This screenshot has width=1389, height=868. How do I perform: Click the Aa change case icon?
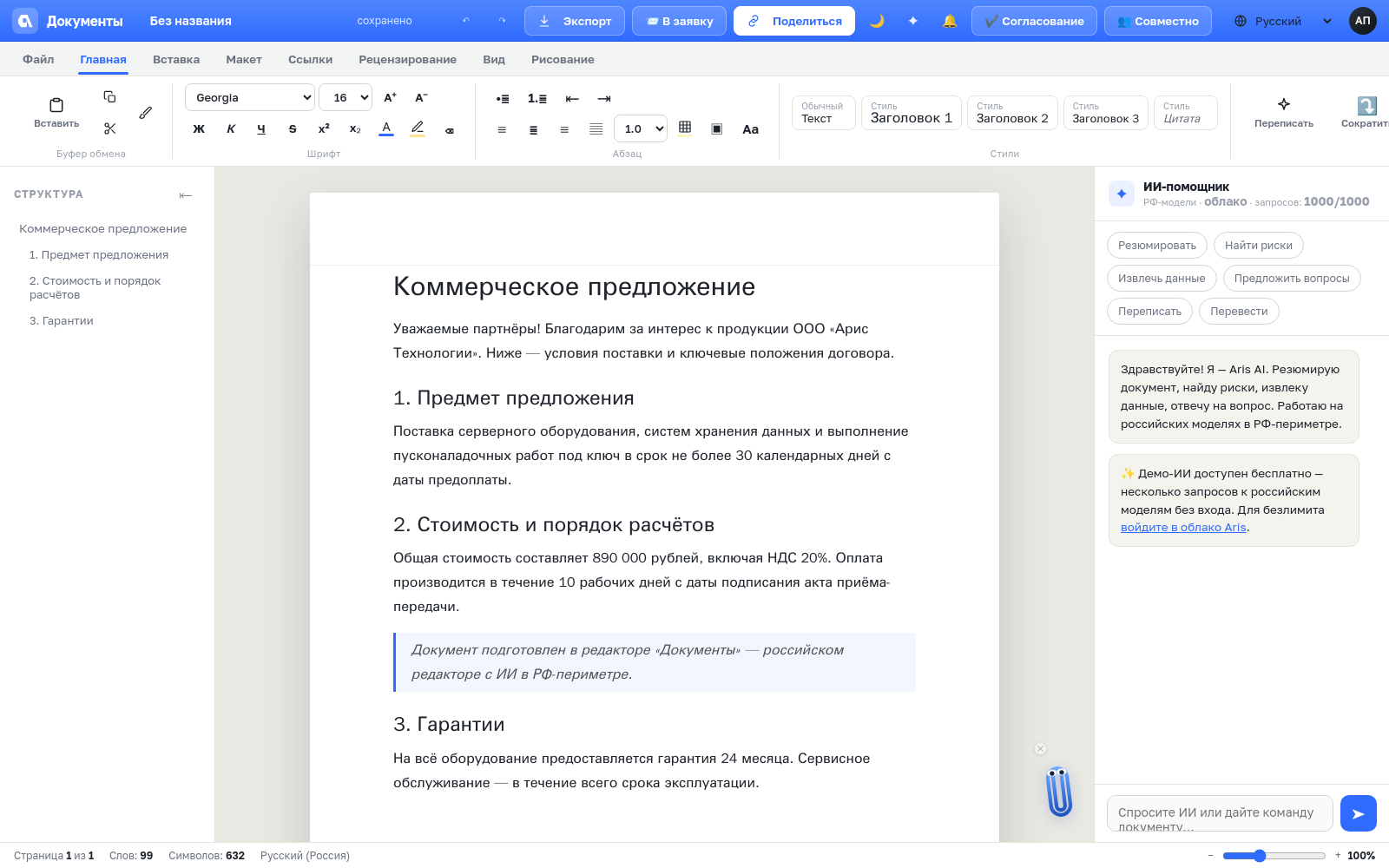pos(751,129)
